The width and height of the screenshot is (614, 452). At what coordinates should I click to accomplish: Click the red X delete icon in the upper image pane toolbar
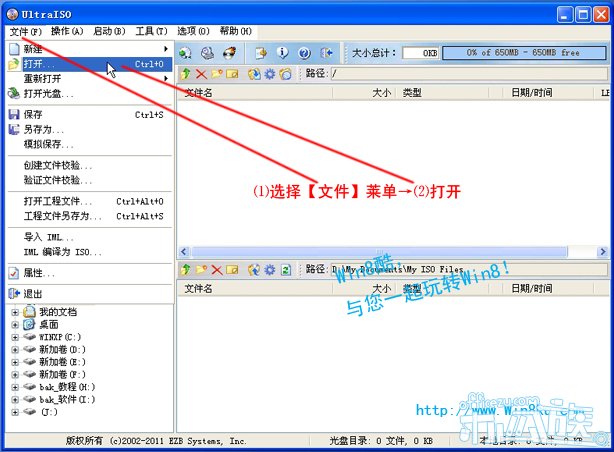coord(201,73)
